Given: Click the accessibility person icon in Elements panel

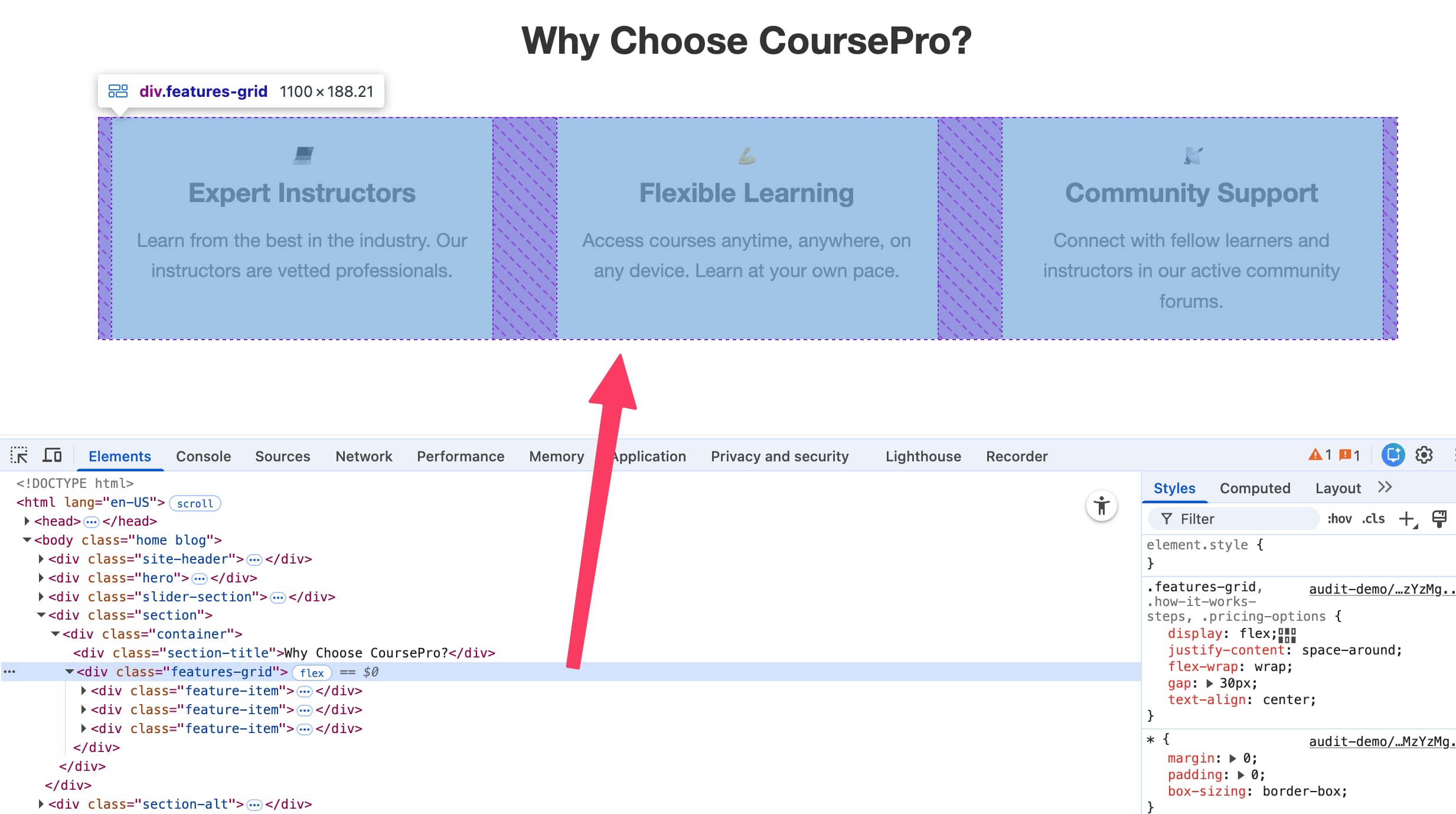Looking at the screenshot, I should tap(1102, 506).
